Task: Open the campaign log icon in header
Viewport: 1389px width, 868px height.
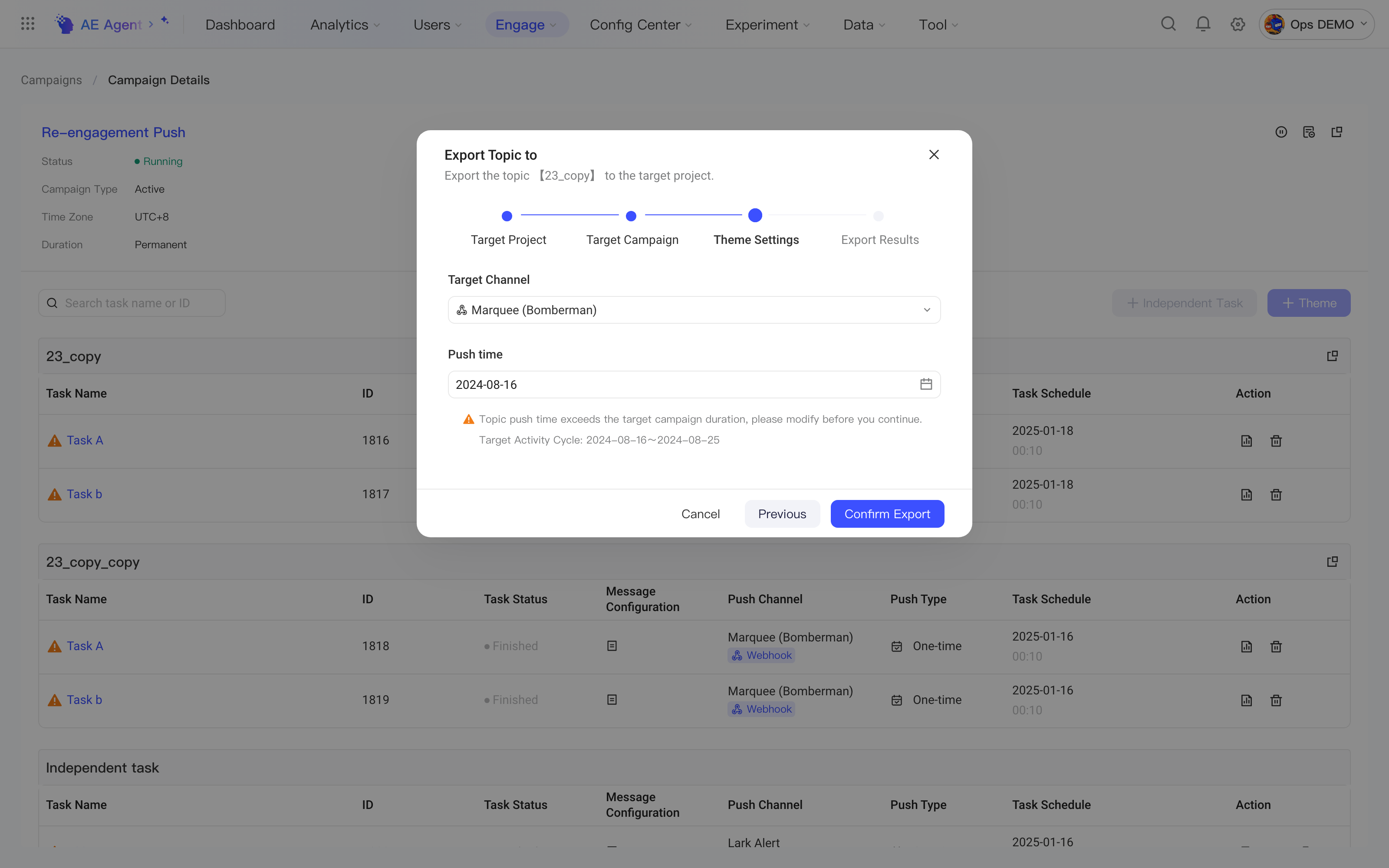Action: (1309, 132)
